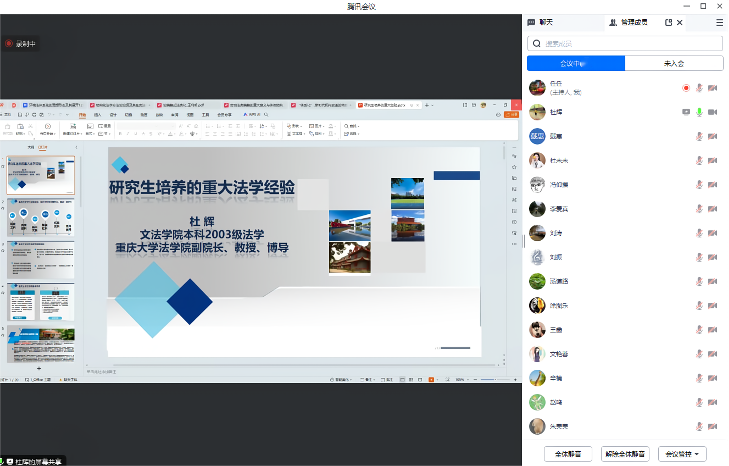Click the blue avatar of third participant

(537, 136)
